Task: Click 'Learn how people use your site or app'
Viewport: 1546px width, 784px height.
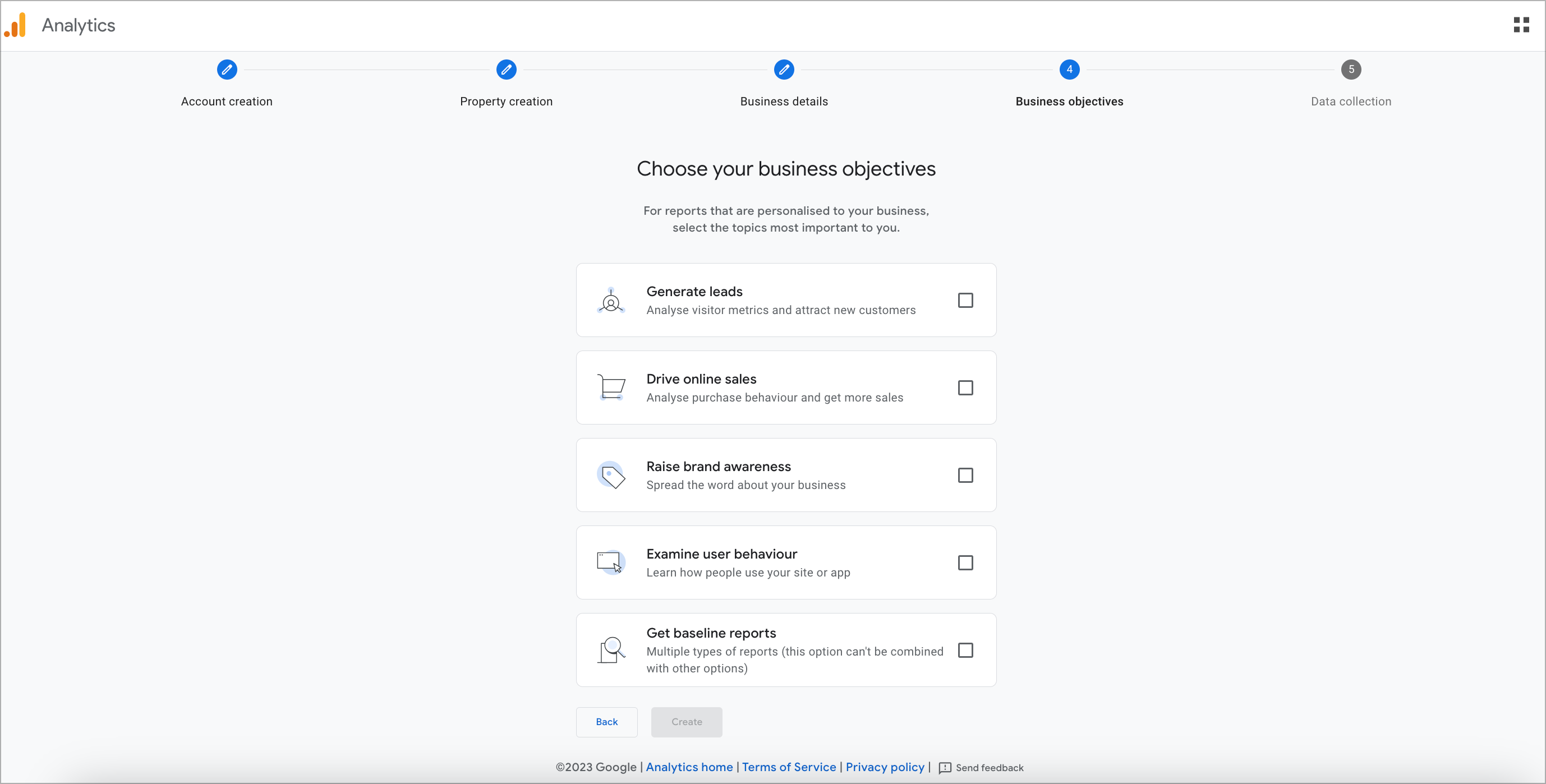Action: coord(748,573)
